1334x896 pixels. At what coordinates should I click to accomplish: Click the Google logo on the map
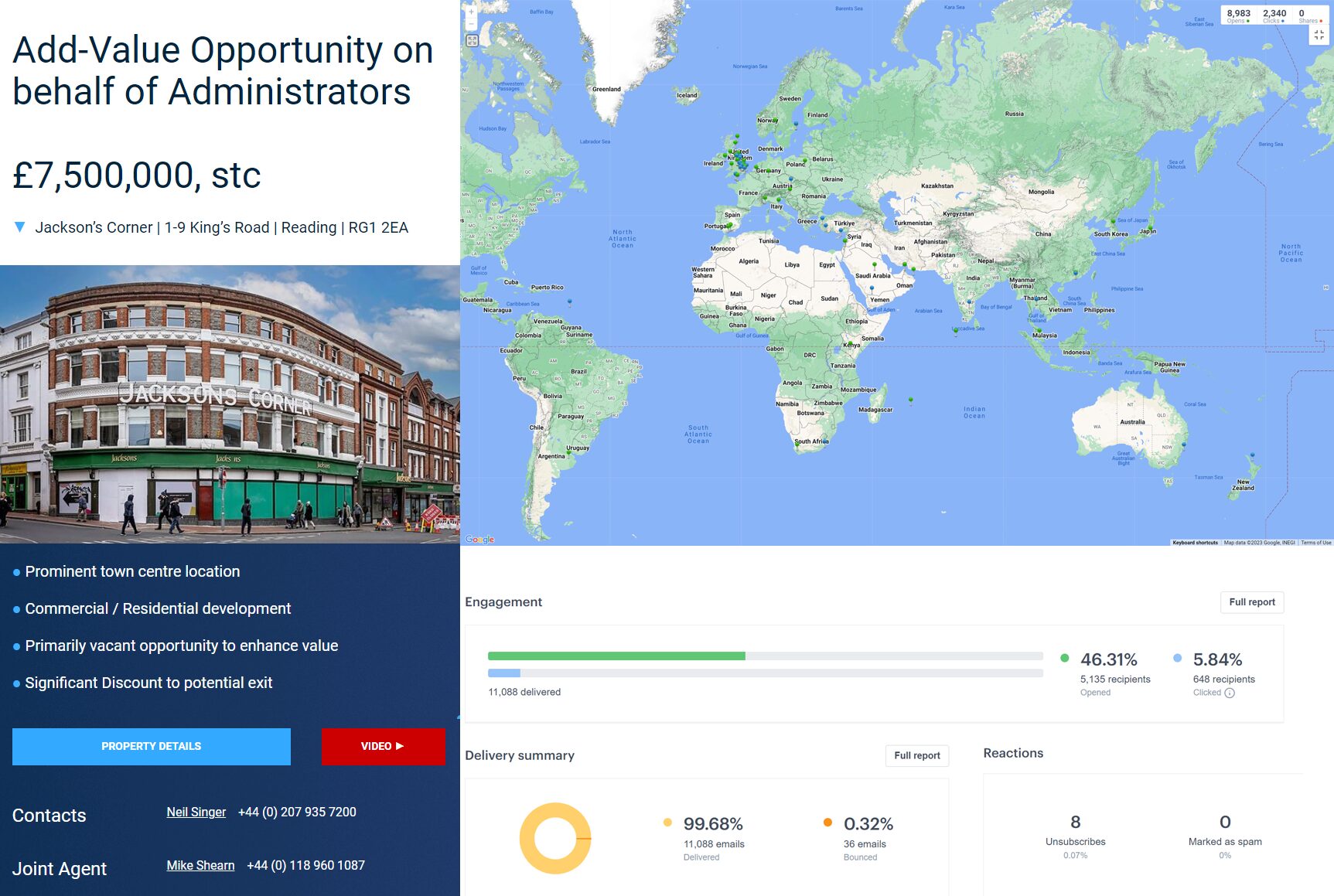click(x=479, y=540)
